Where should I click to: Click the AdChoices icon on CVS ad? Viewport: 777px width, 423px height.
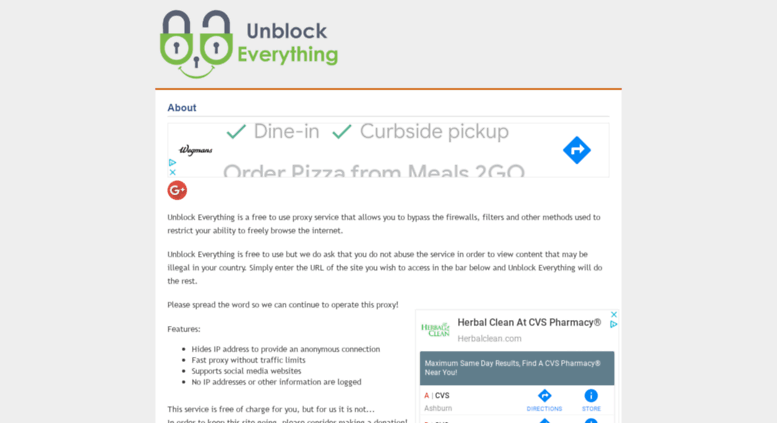coord(613,324)
